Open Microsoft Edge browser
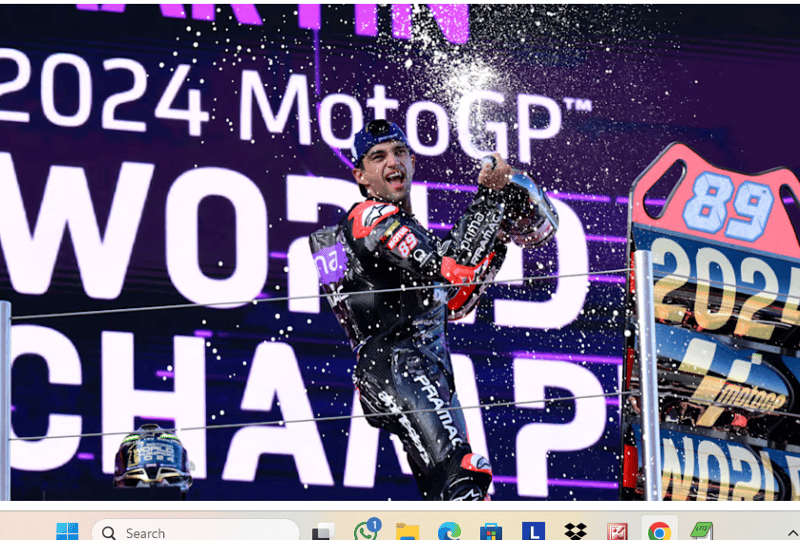The height and width of the screenshot is (540, 800). click(x=449, y=532)
